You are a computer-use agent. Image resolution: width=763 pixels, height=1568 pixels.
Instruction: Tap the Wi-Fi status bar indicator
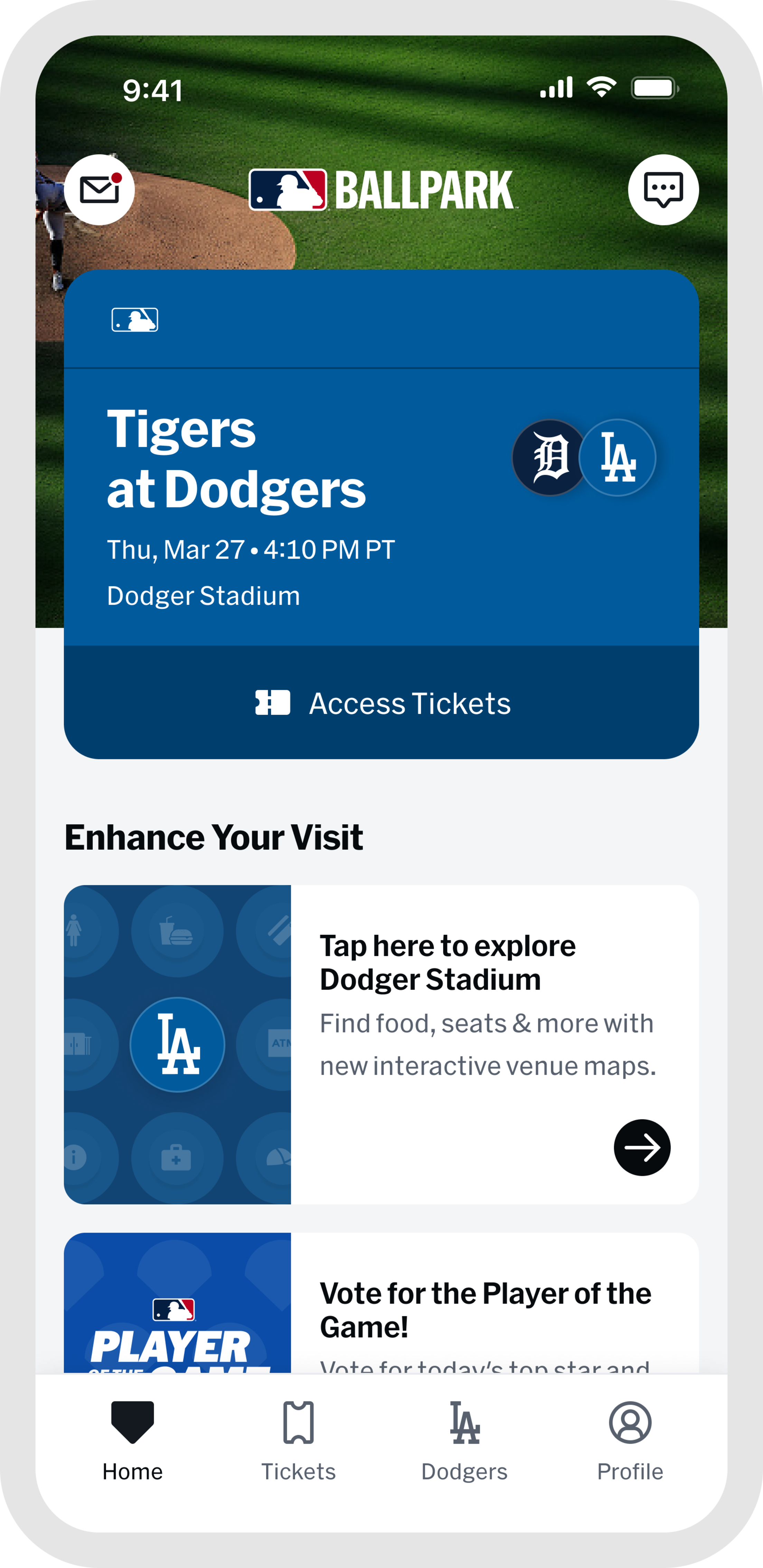601,88
